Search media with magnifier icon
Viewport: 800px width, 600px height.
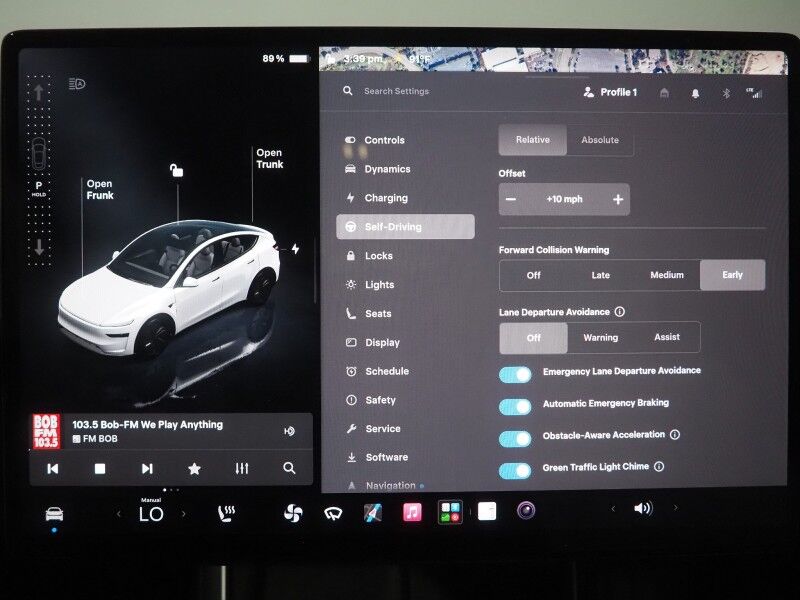pos(289,468)
